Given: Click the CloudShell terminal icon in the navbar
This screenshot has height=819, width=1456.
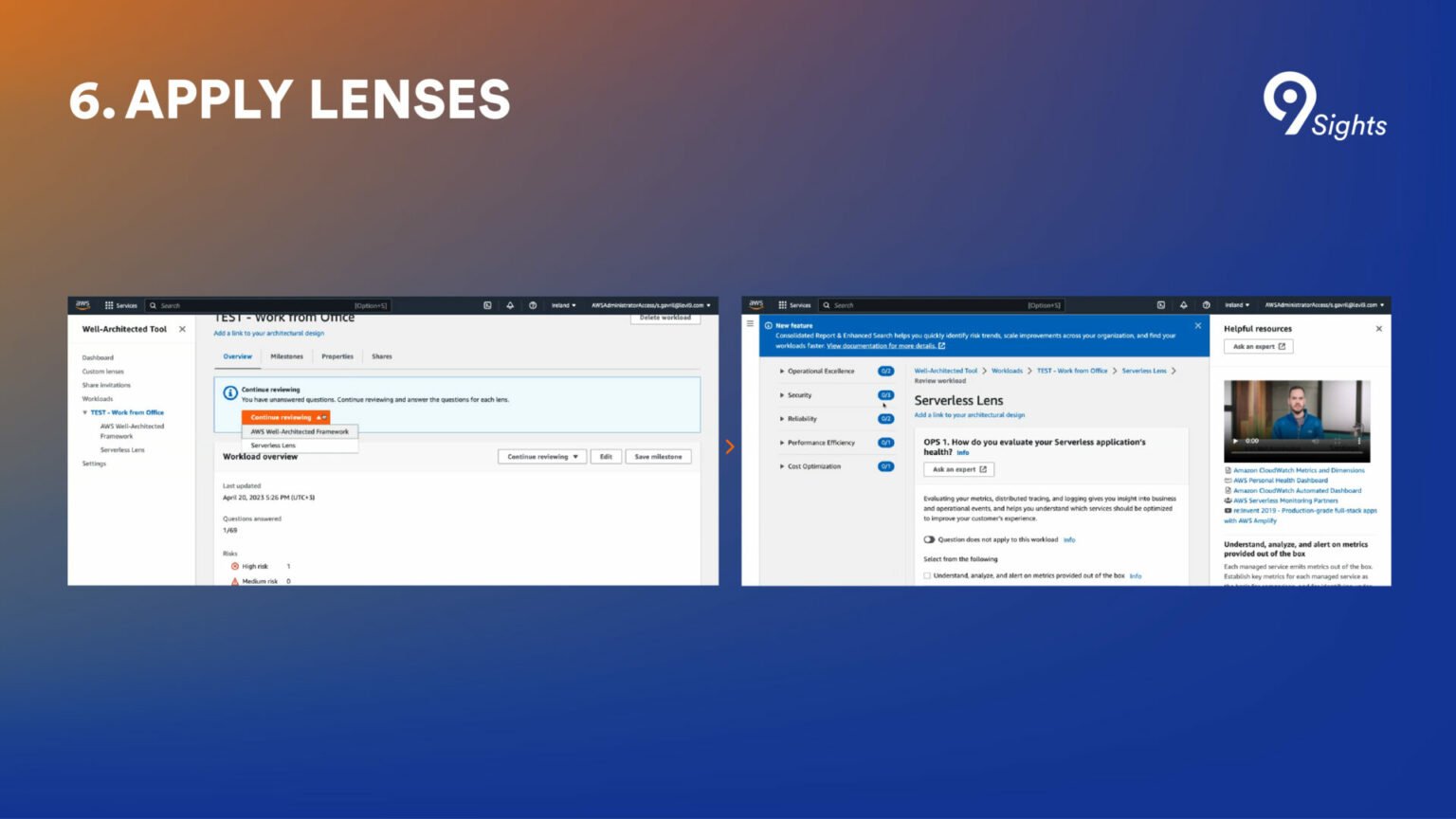Looking at the screenshot, I should click(x=486, y=305).
